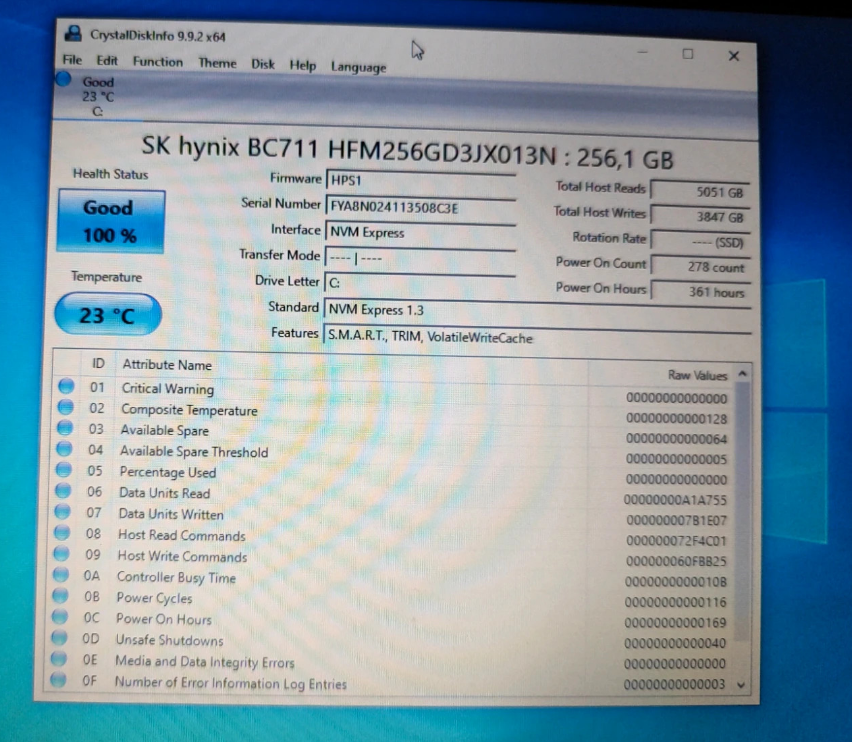The width and height of the screenshot is (852, 742).
Task: Select the Critical Warning attribute name
Action: point(167,388)
